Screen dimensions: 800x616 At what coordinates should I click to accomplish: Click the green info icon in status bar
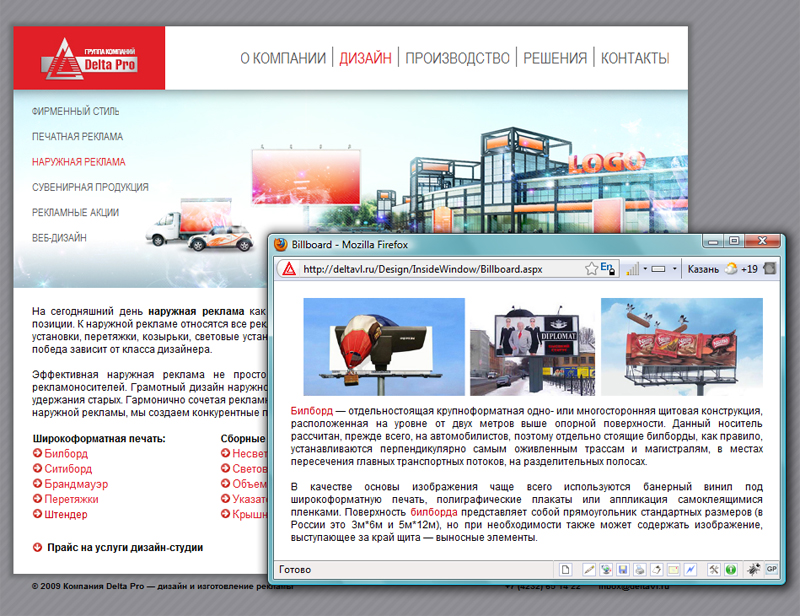[x=731, y=570]
